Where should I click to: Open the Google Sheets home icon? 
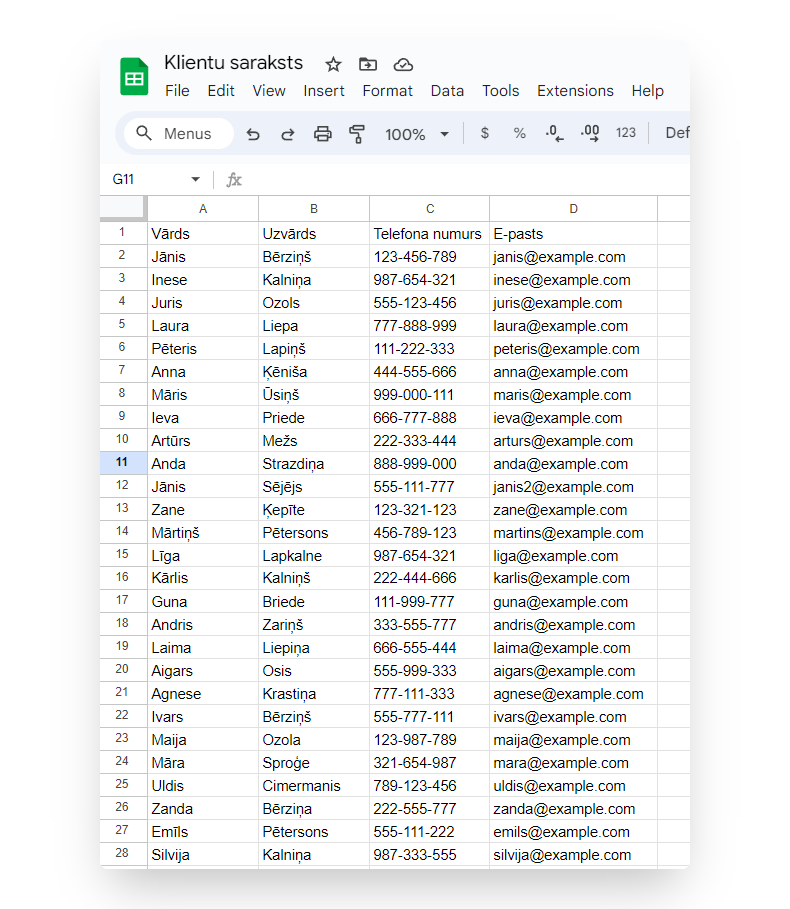pyautogui.click(x=134, y=76)
